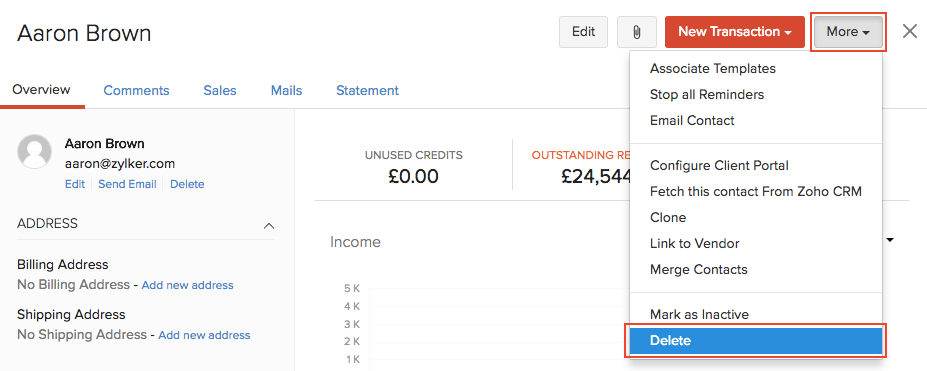Click Aaron Brown's profile avatar
Screen dimensions: 927x371
34,152
